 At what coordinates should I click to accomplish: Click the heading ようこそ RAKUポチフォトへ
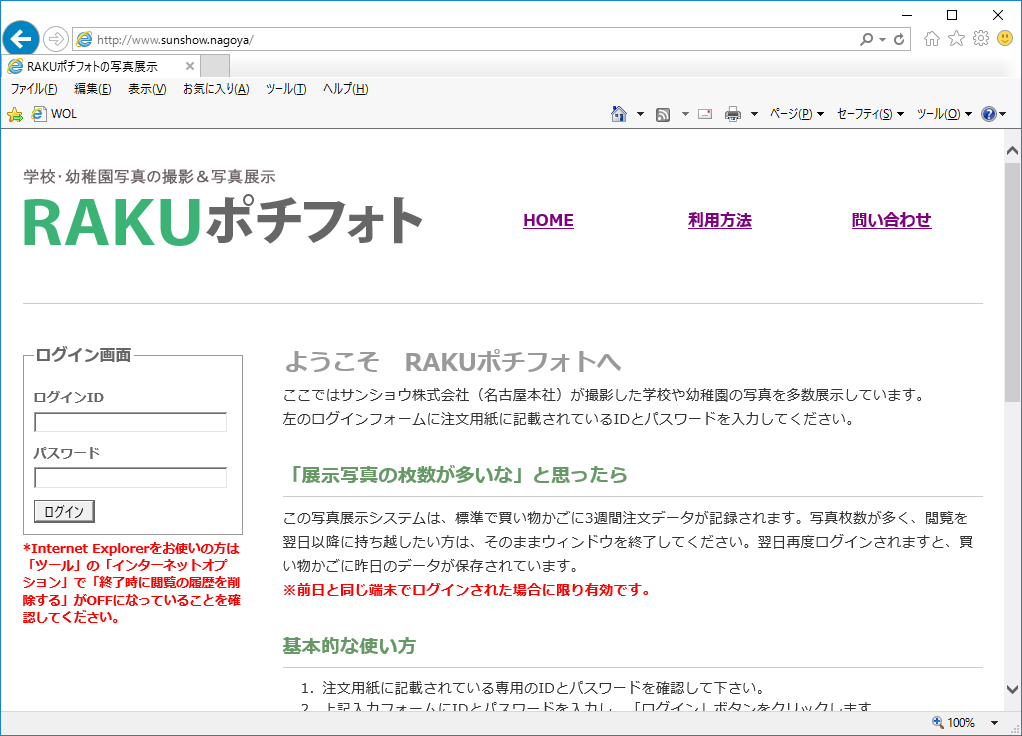click(453, 362)
